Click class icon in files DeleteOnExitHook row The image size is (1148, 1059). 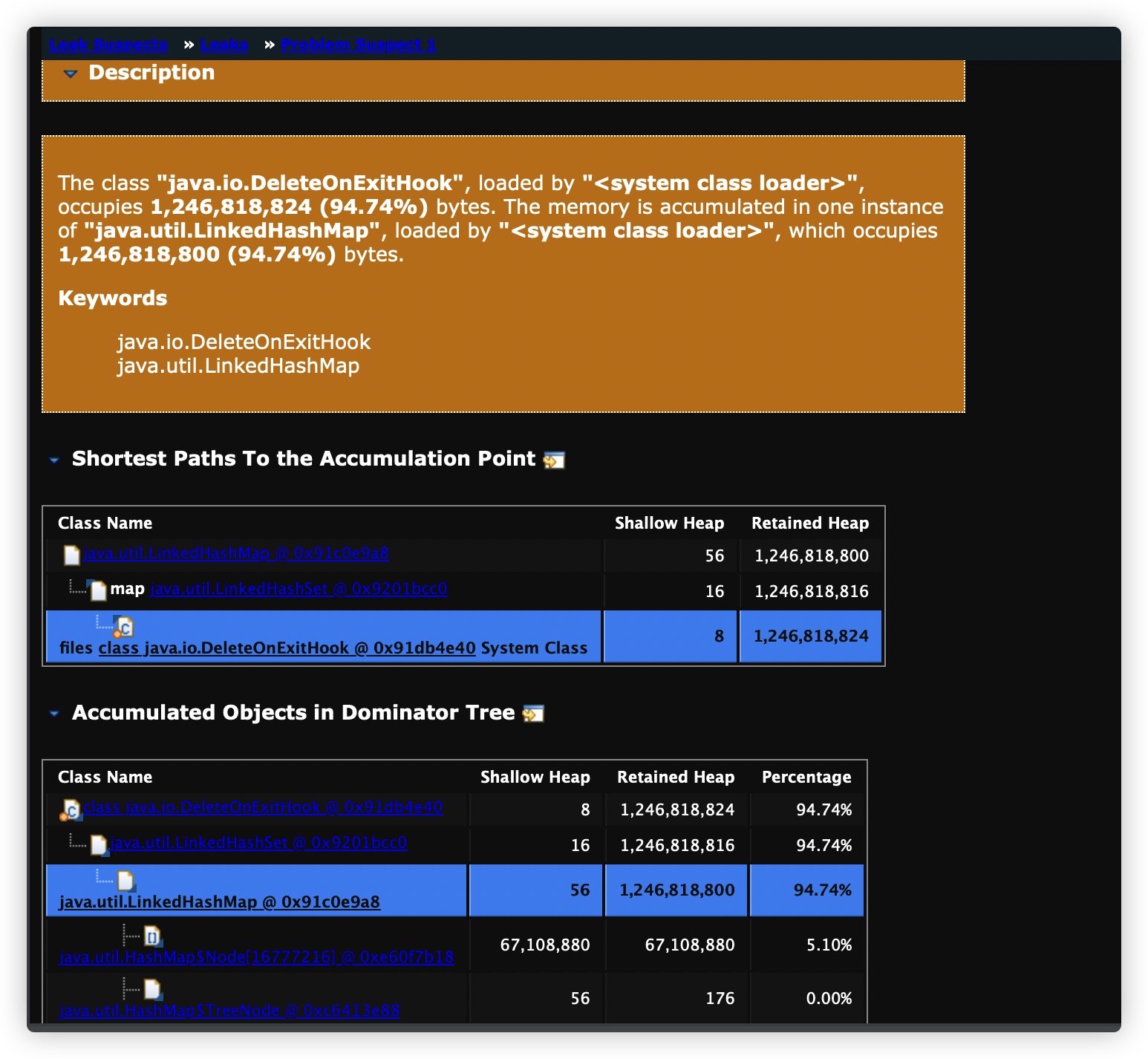(124, 628)
